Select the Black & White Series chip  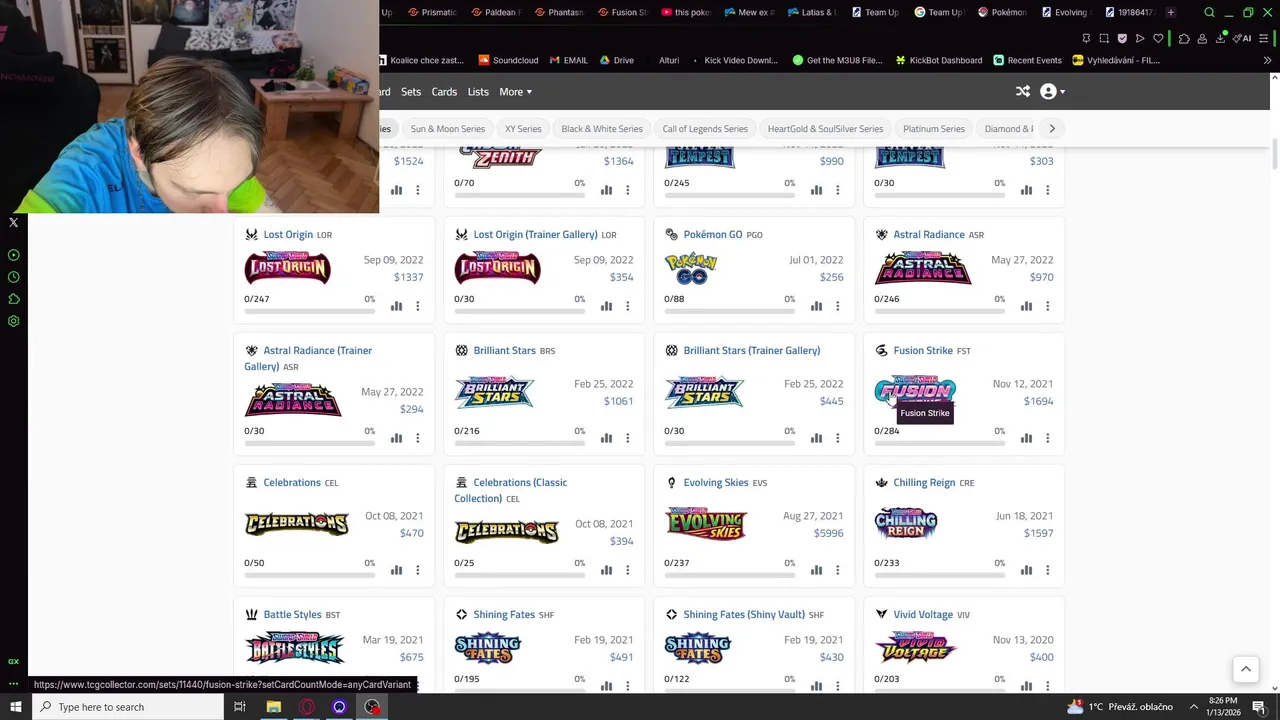pyautogui.click(x=602, y=128)
